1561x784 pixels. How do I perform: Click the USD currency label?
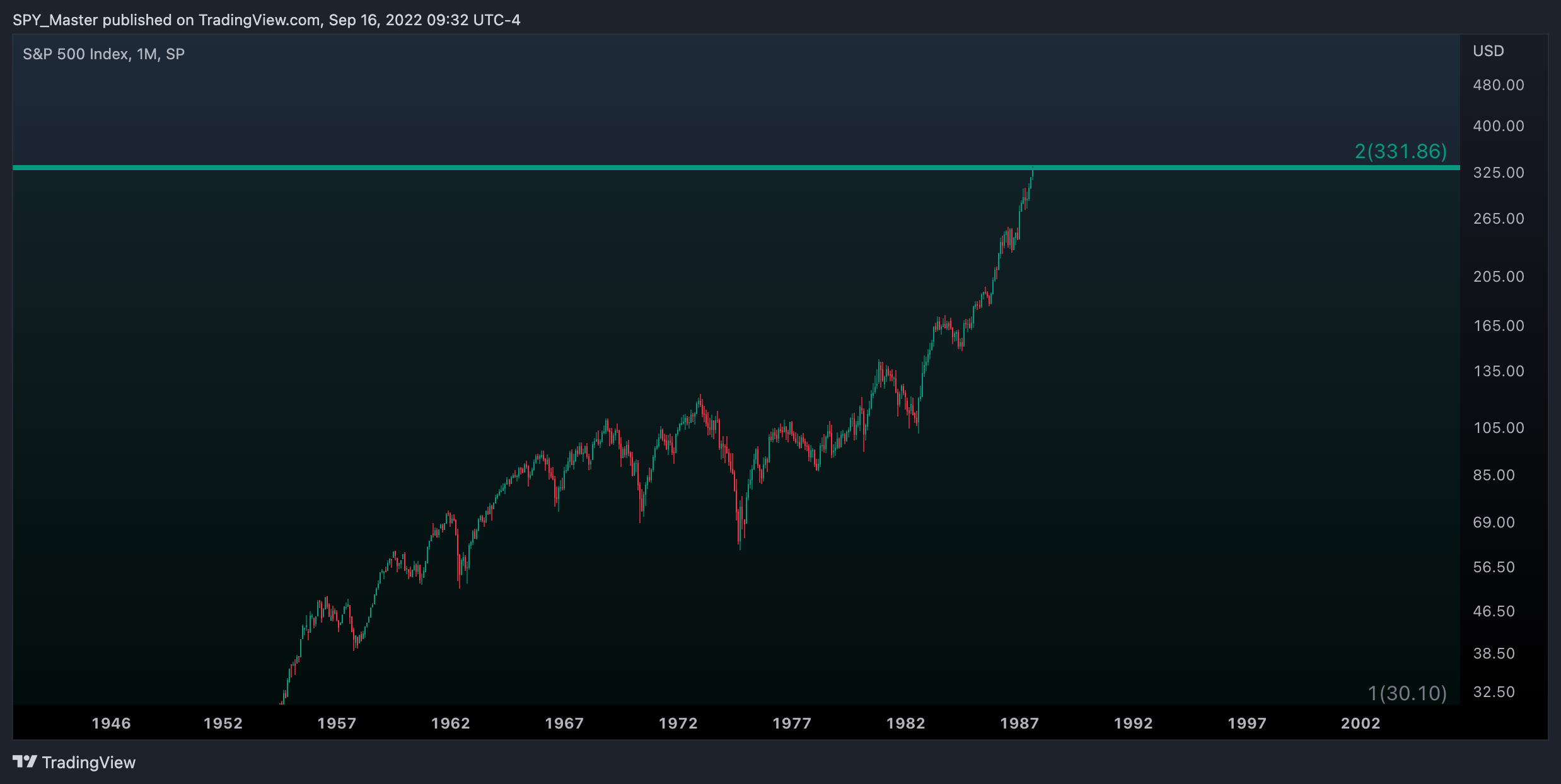(x=1488, y=51)
